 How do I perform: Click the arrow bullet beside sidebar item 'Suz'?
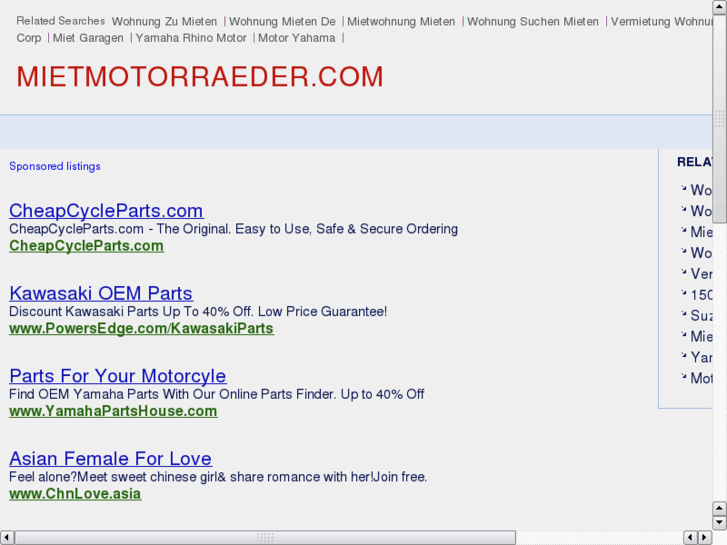pos(683,314)
